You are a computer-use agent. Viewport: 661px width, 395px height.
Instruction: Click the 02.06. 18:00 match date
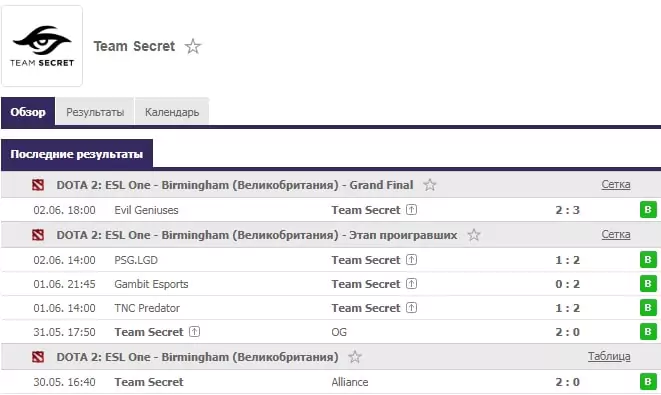pos(64,210)
